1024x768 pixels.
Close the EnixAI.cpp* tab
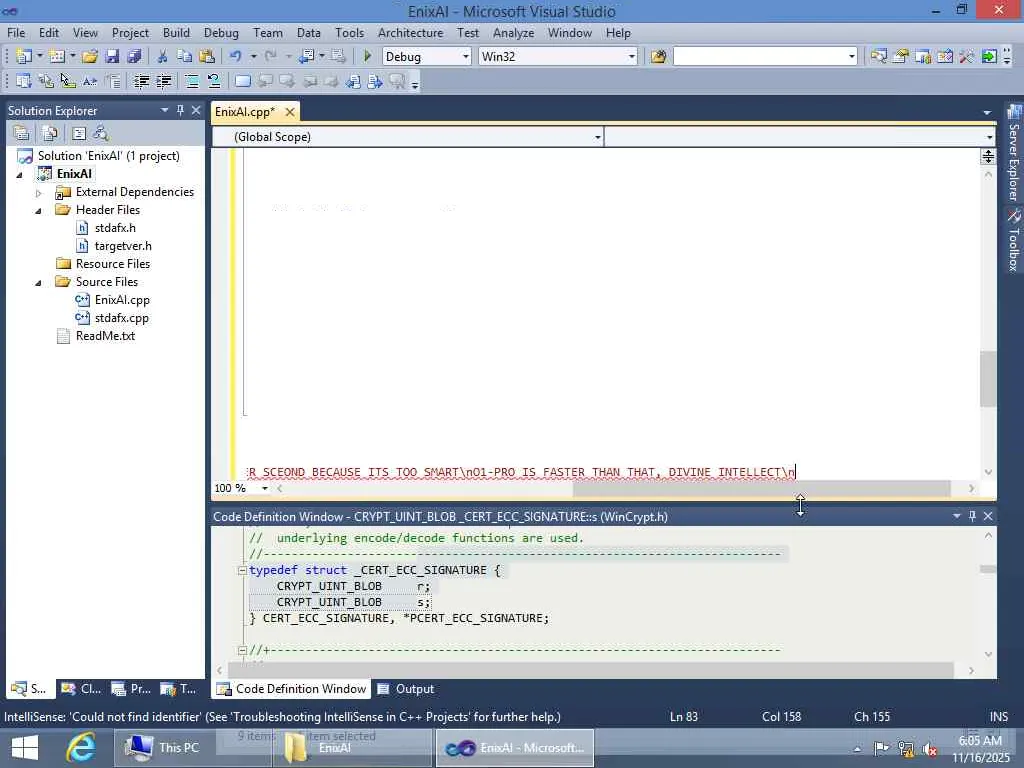tap(289, 112)
